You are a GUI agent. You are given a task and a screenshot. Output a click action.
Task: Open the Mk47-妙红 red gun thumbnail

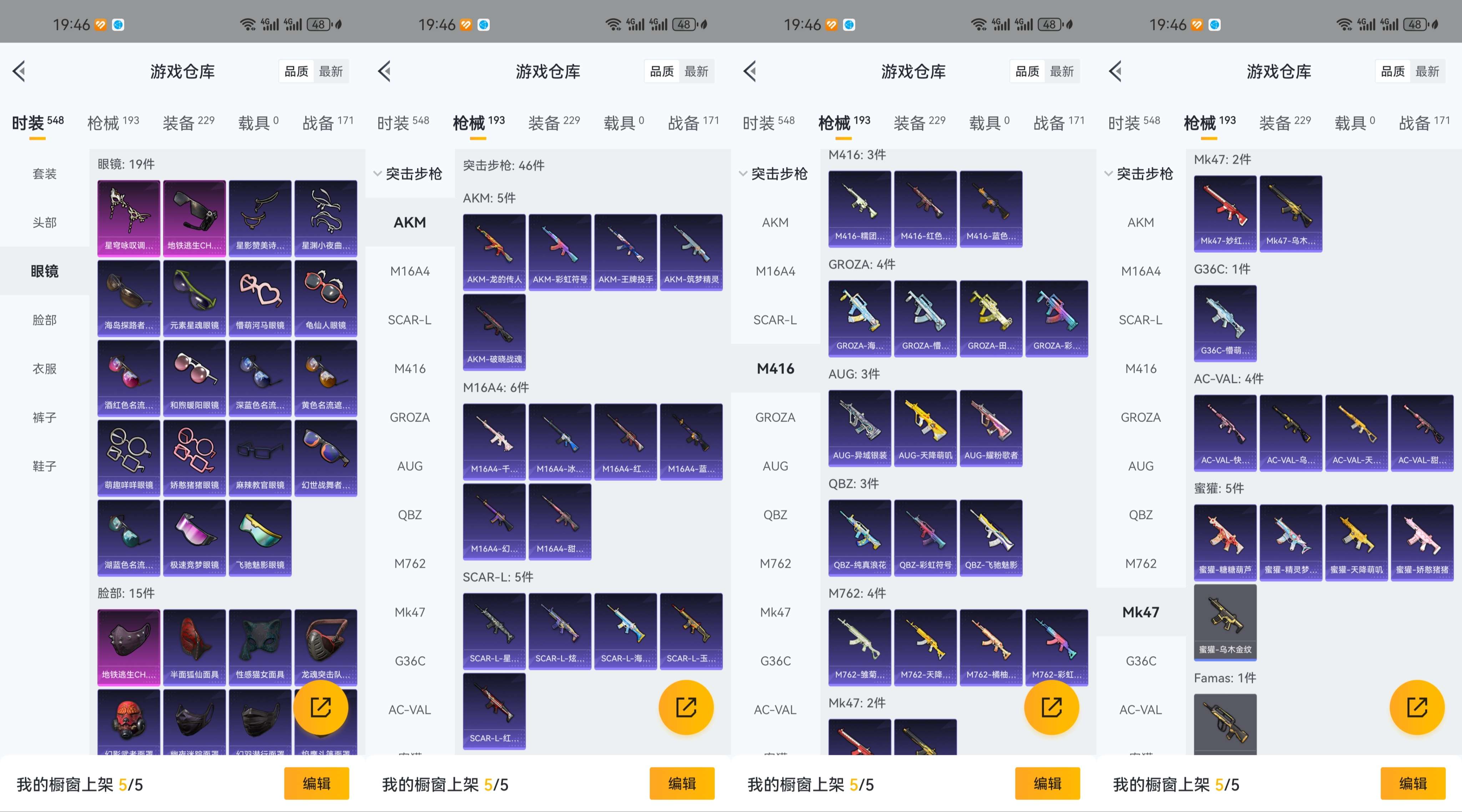1225,214
